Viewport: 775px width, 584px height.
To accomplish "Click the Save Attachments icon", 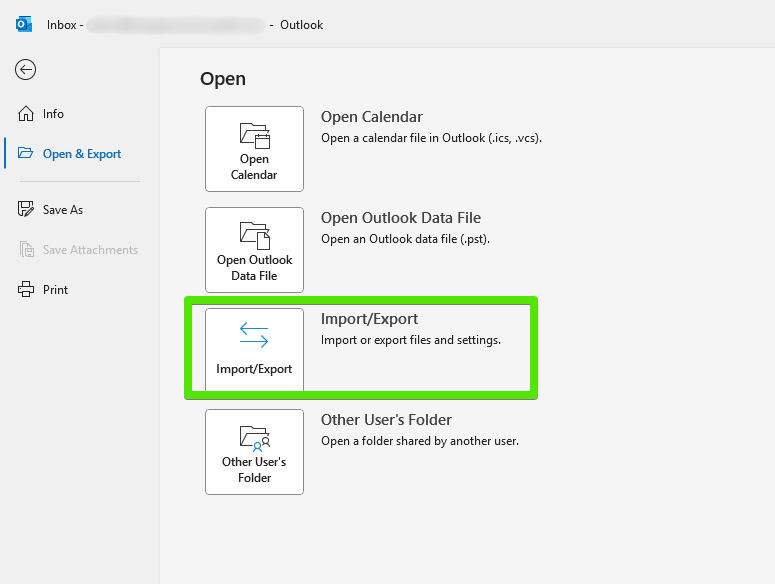I will coord(26,249).
